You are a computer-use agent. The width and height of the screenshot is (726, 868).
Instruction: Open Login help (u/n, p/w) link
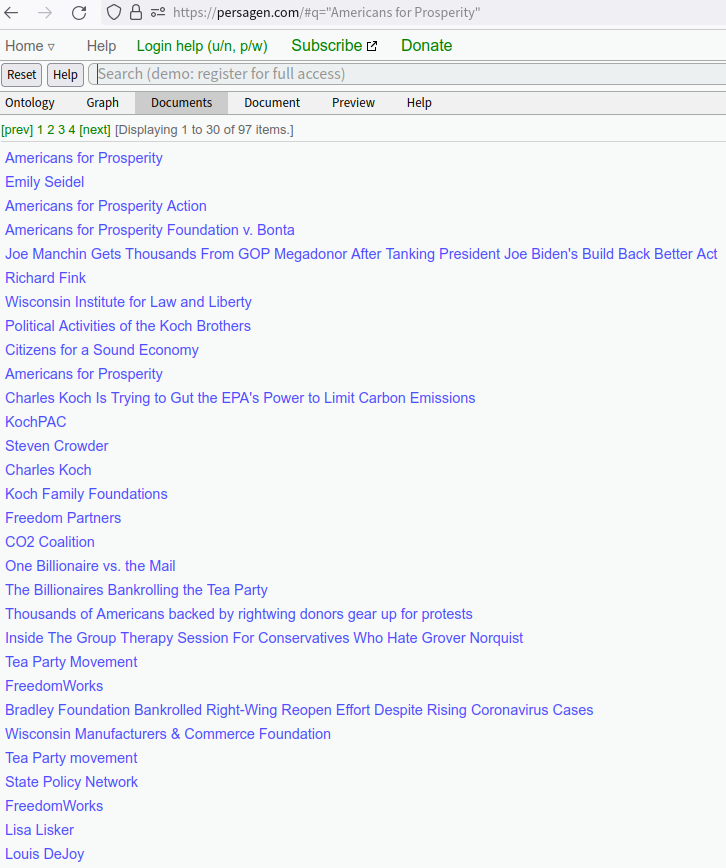pyautogui.click(x=202, y=46)
